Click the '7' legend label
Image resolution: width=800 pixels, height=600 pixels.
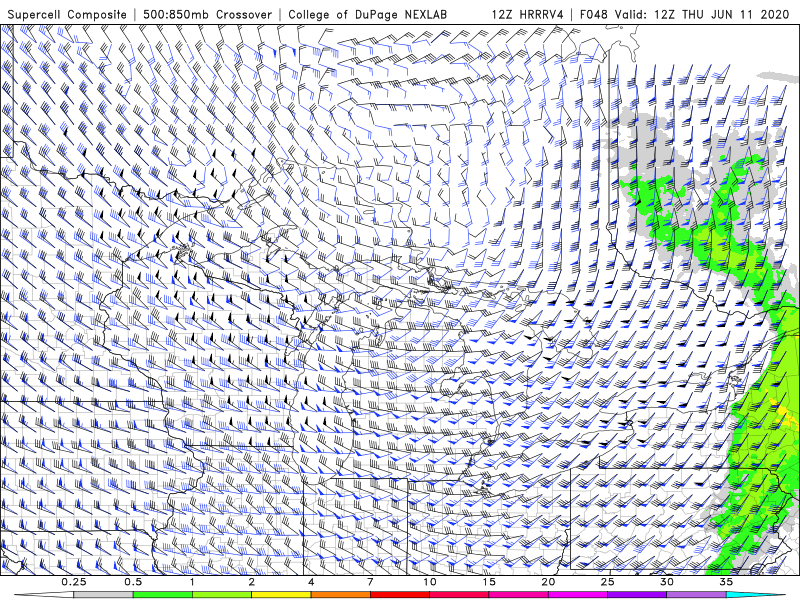(370, 582)
